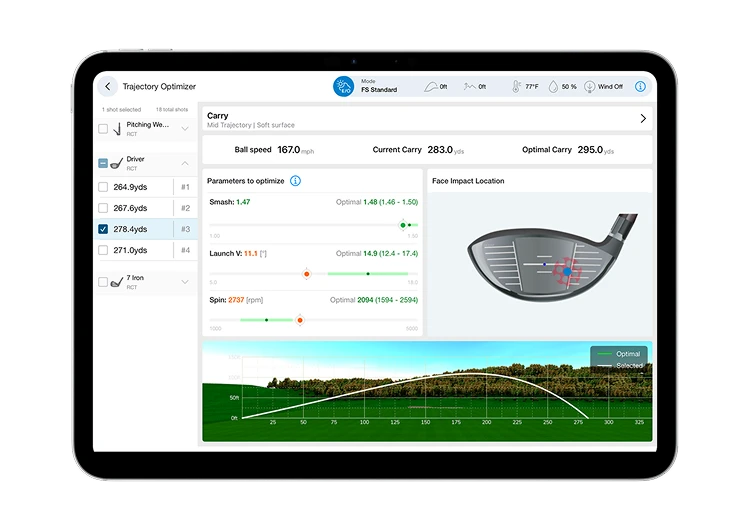Screen dimensions: 750x530
Task: Click the 77°F temperature value
Action: tap(531, 87)
